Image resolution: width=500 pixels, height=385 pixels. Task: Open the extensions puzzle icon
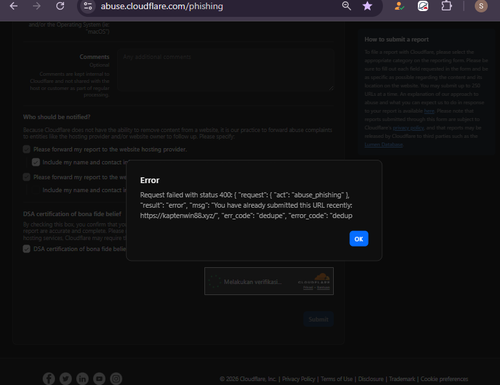click(x=446, y=6)
